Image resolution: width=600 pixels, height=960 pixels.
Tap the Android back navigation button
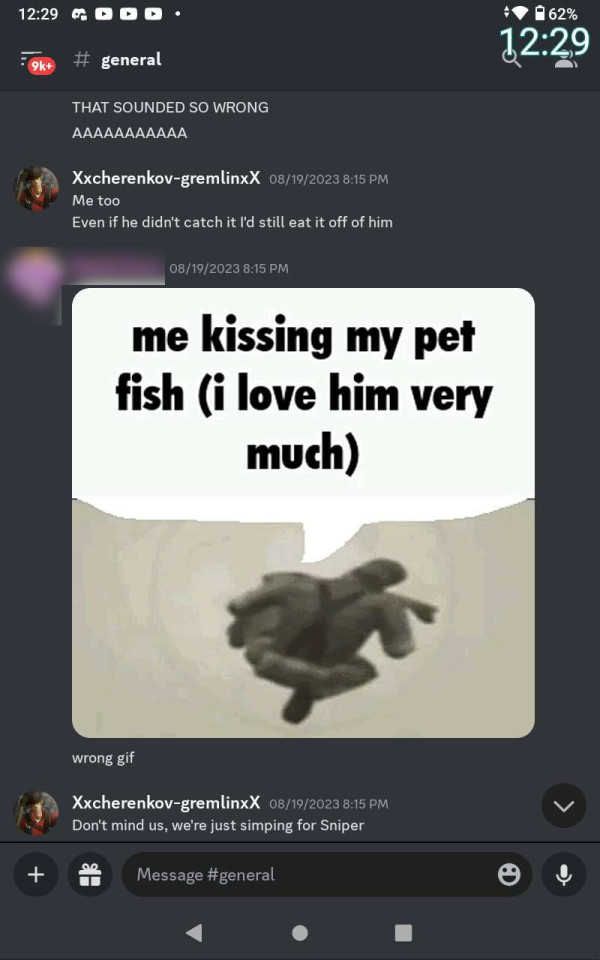click(x=194, y=932)
